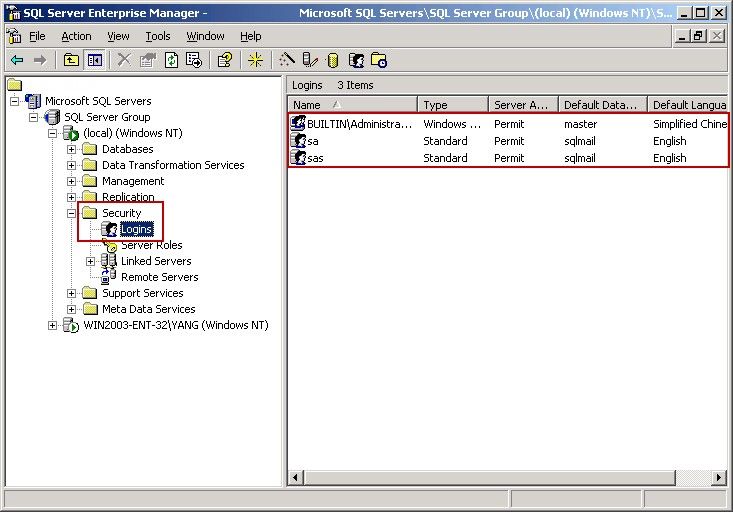
Task: Click the icon of the sa login
Action: [298, 141]
